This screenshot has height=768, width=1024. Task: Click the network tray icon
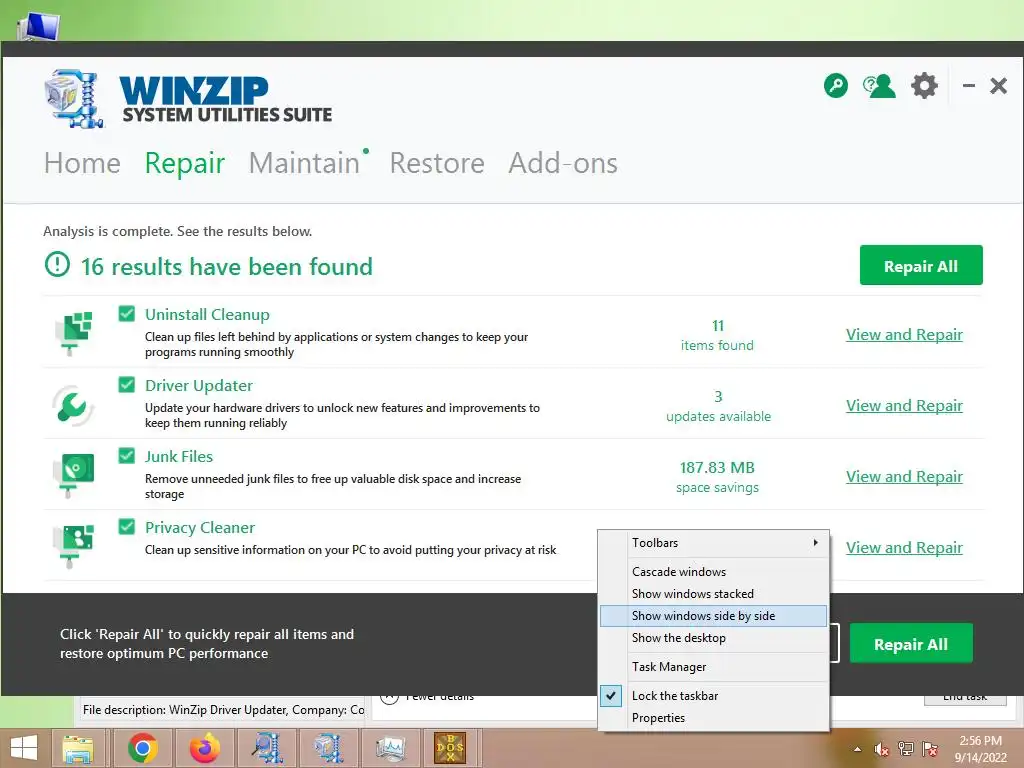906,749
